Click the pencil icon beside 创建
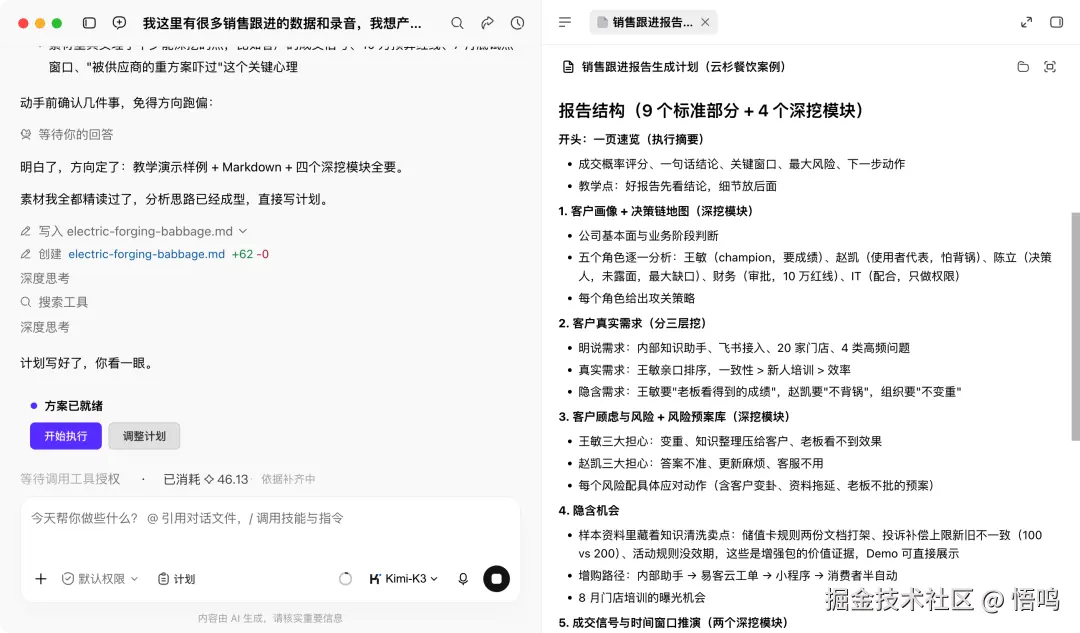Viewport: 1080px width, 633px height. 25,254
